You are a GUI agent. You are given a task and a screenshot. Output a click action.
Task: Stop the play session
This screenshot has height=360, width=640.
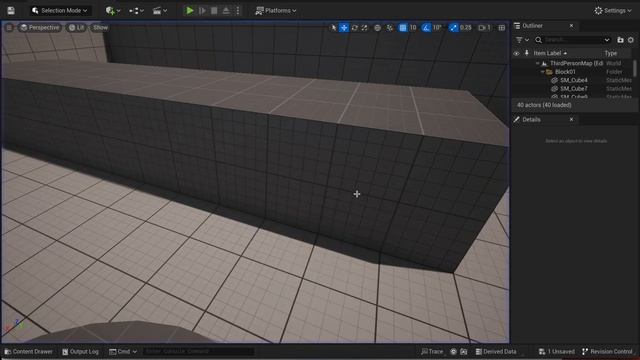[214, 11]
